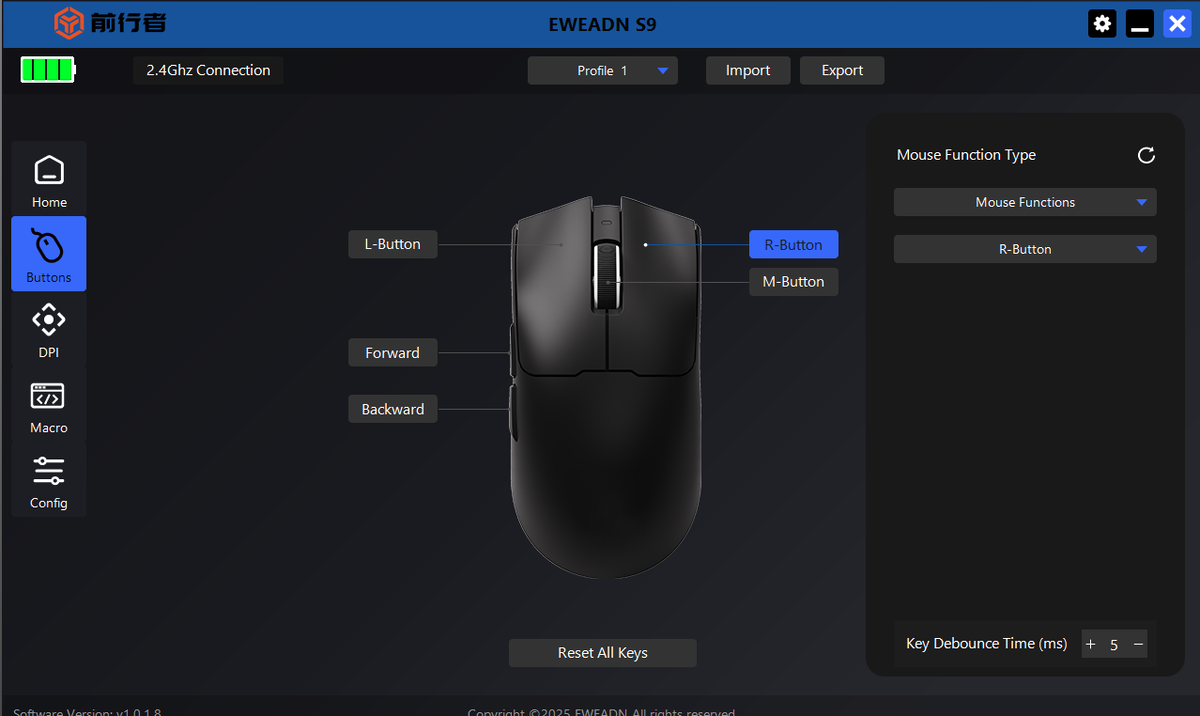Open the Home section in sidebar
This screenshot has height=716, width=1200.
point(48,179)
